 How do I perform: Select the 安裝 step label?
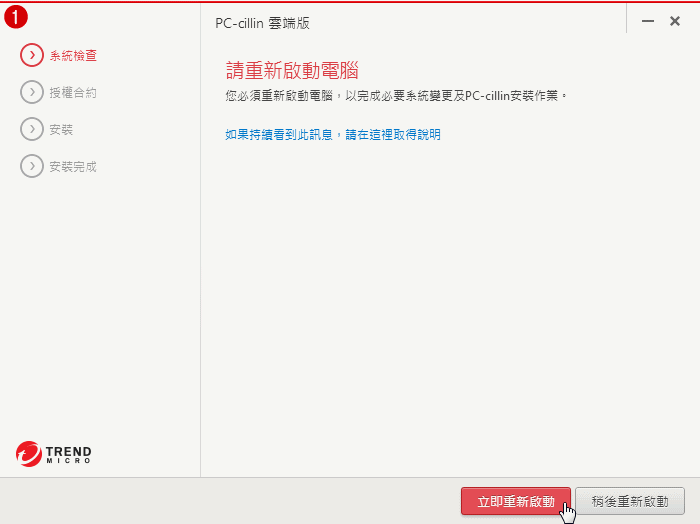(61, 130)
